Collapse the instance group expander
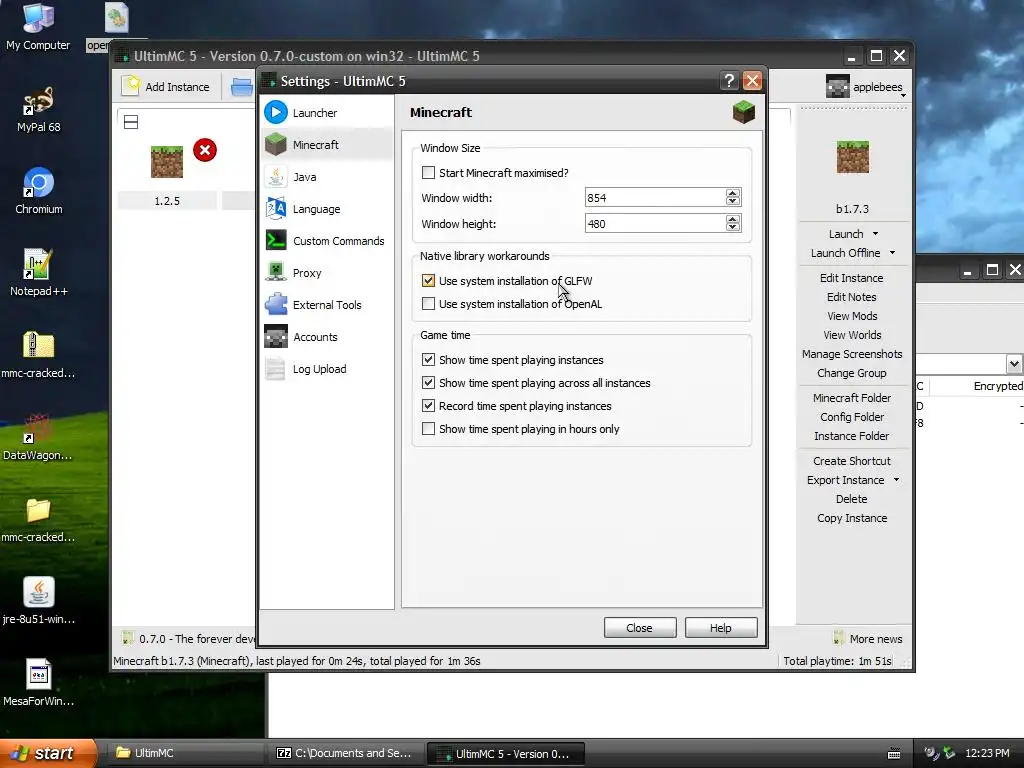The height and width of the screenshot is (768, 1024). (x=131, y=122)
